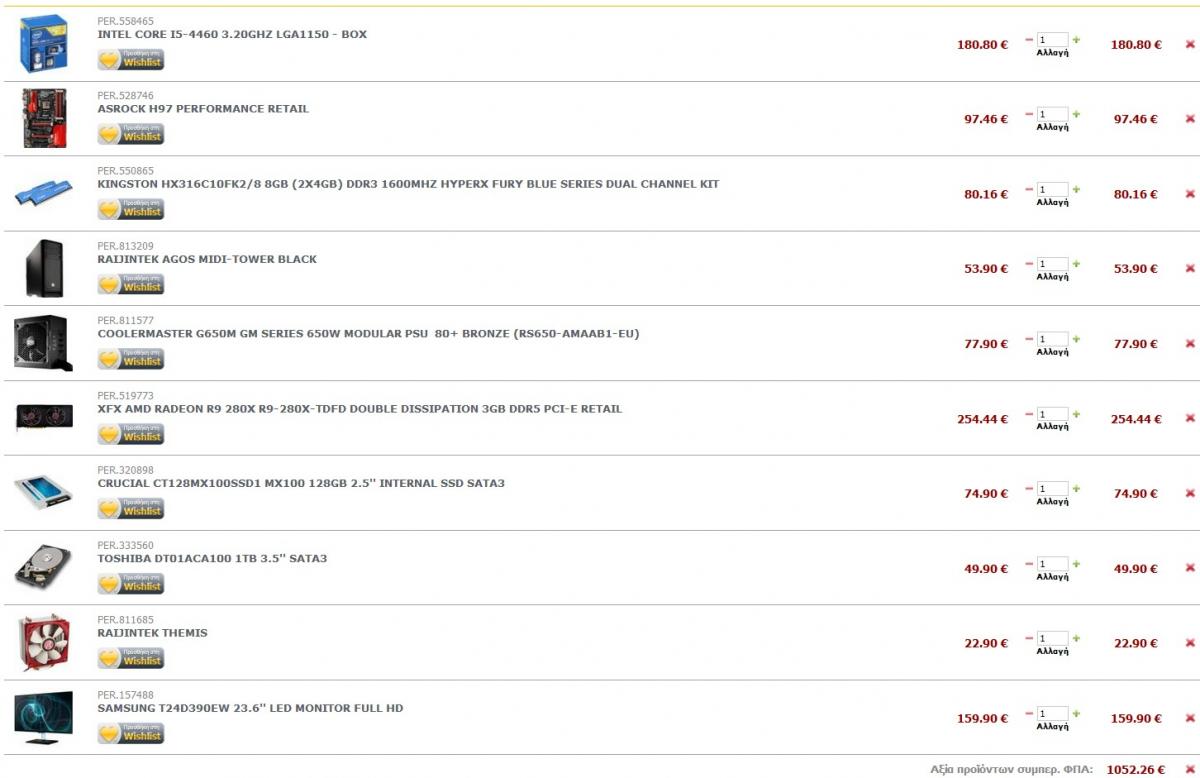Apply Αλλαγή for Samsung monitor
The width and height of the screenshot is (1200, 778).
click(1053, 727)
